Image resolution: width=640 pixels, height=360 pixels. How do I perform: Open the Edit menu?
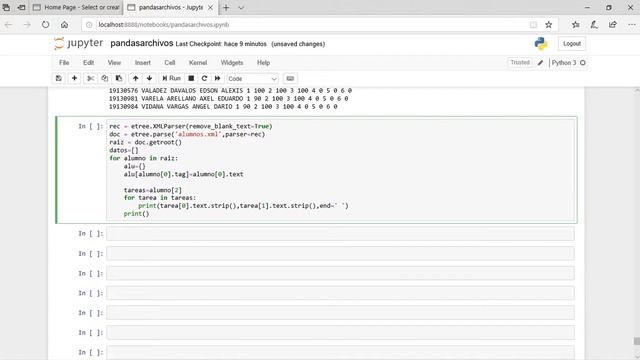(89, 63)
